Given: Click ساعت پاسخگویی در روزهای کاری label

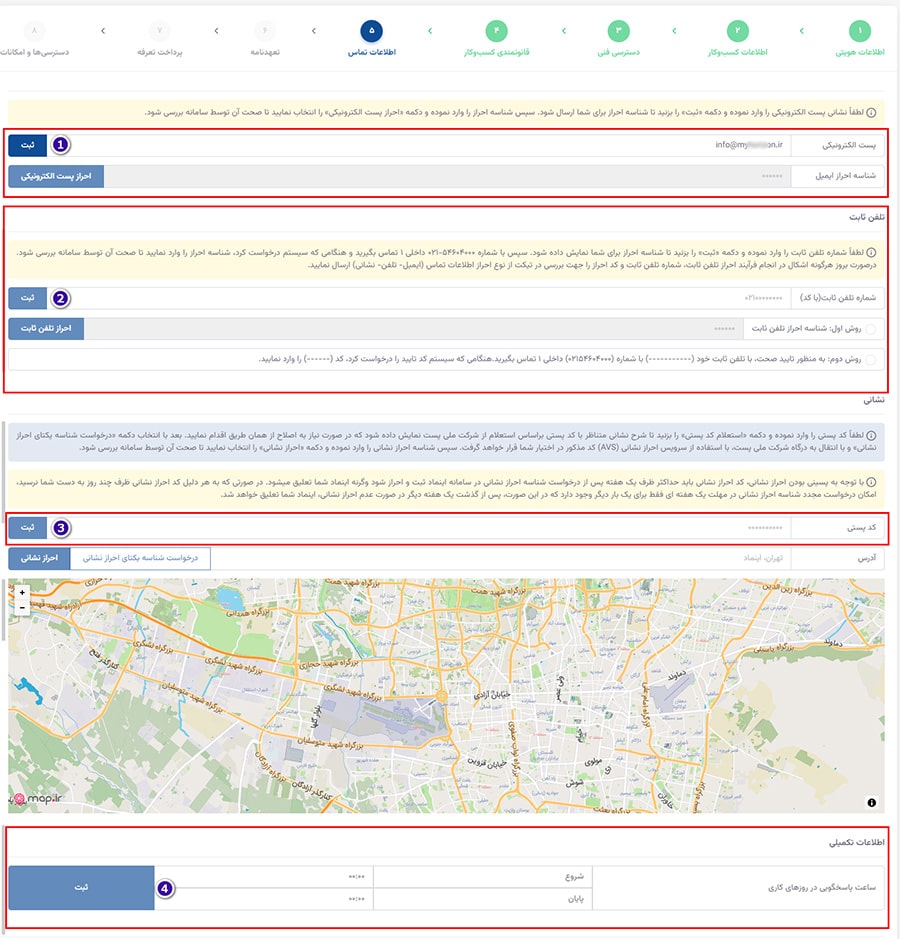Looking at the screenshot, I should tap(822, 887).
